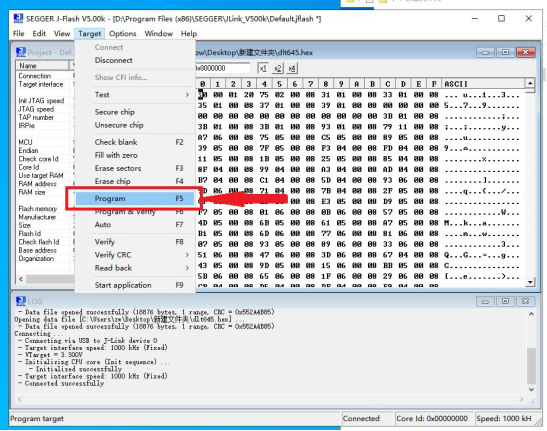Image resolution: width=547 pixels, height=431 pixels.
Task: Click the SEGGER J-Flash title bar icon
Action: coord(18,18)
